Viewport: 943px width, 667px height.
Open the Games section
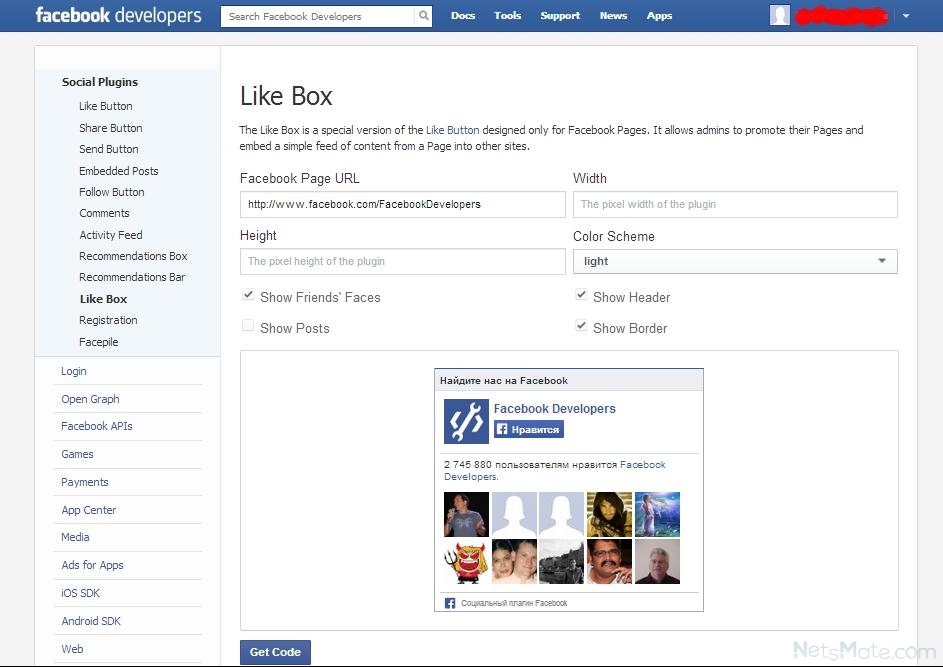click(x=77, y=454)
